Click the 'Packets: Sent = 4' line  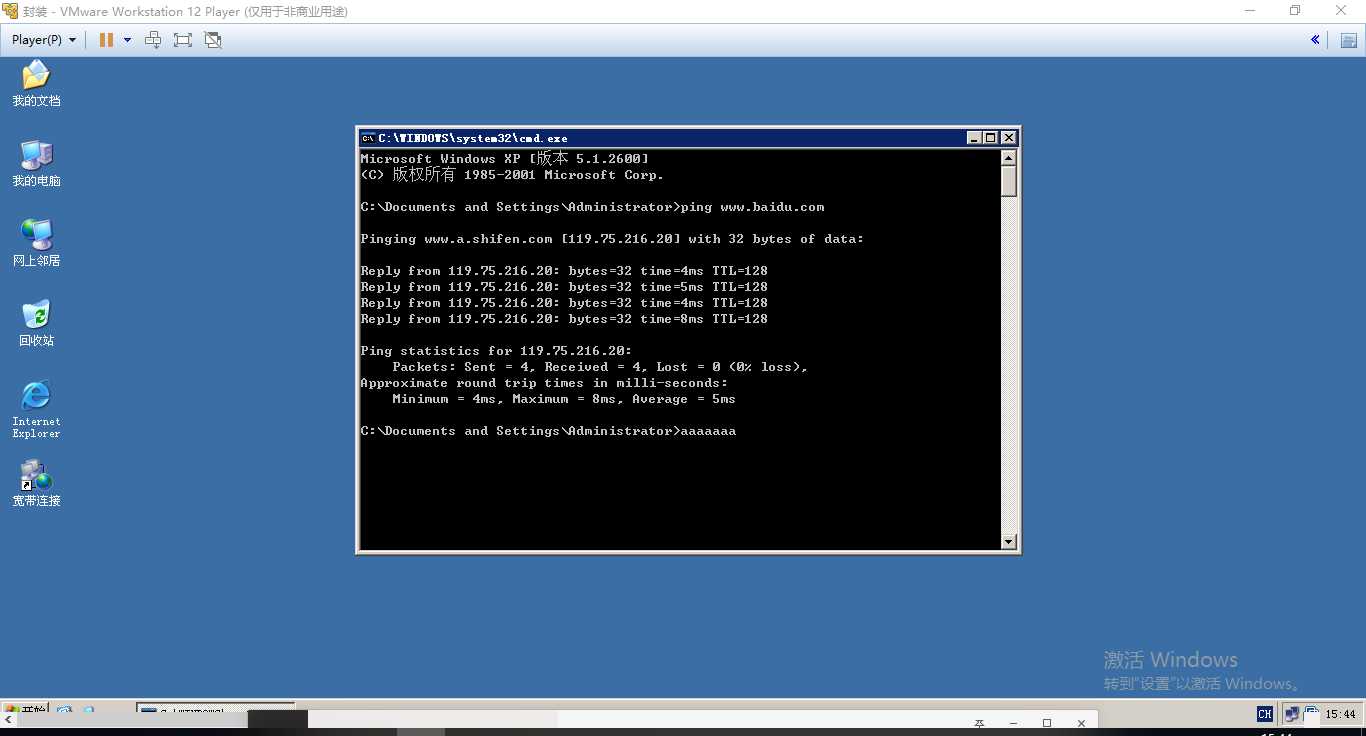tap(600, 367)
